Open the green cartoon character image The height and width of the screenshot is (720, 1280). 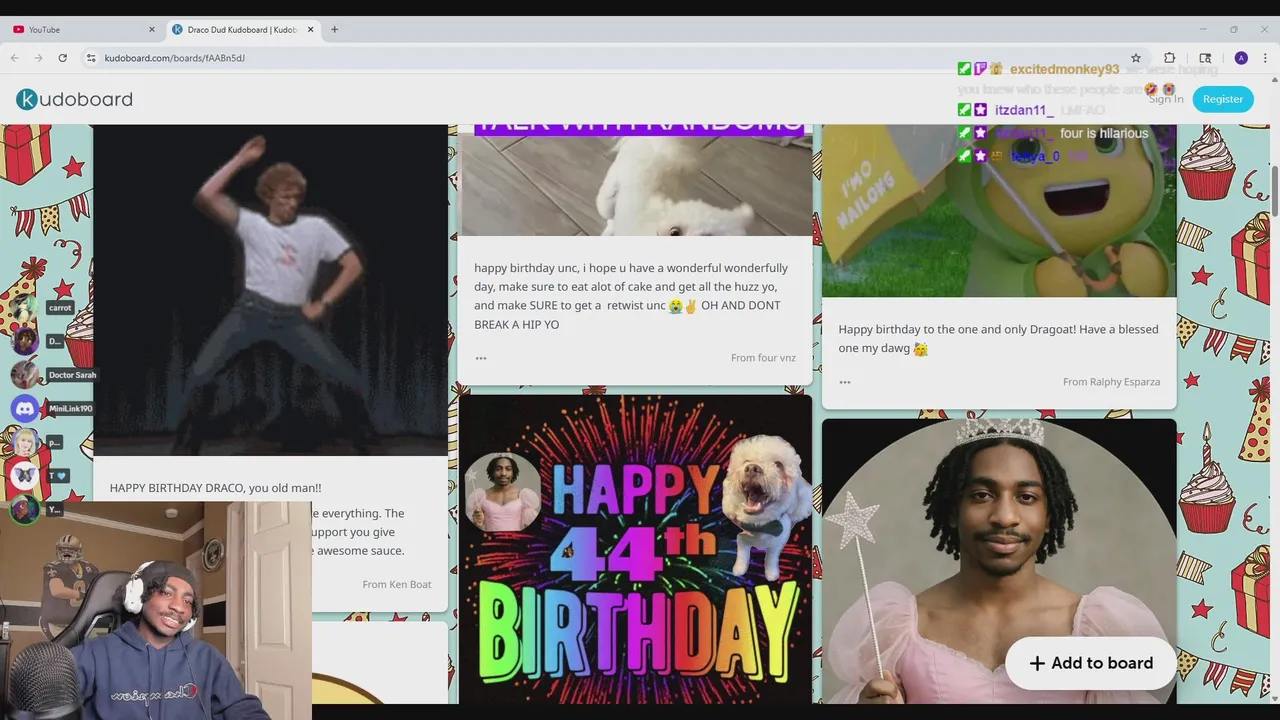(999, 210)
